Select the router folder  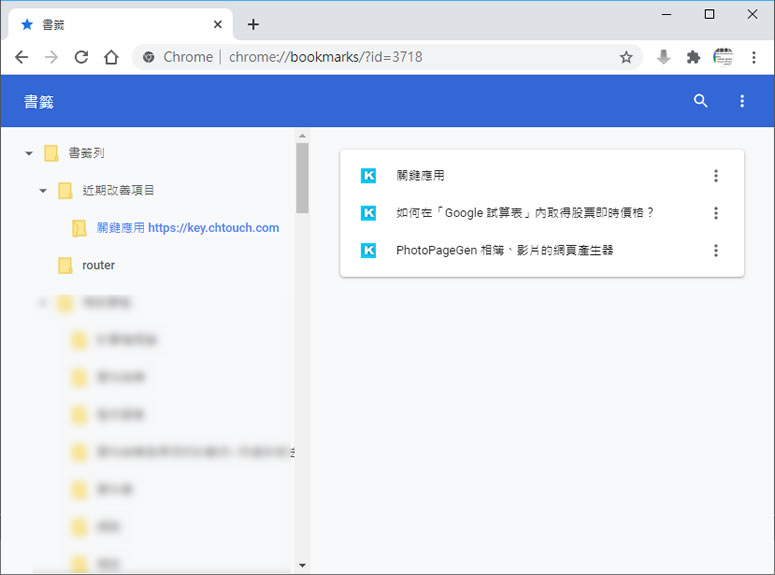98,265
